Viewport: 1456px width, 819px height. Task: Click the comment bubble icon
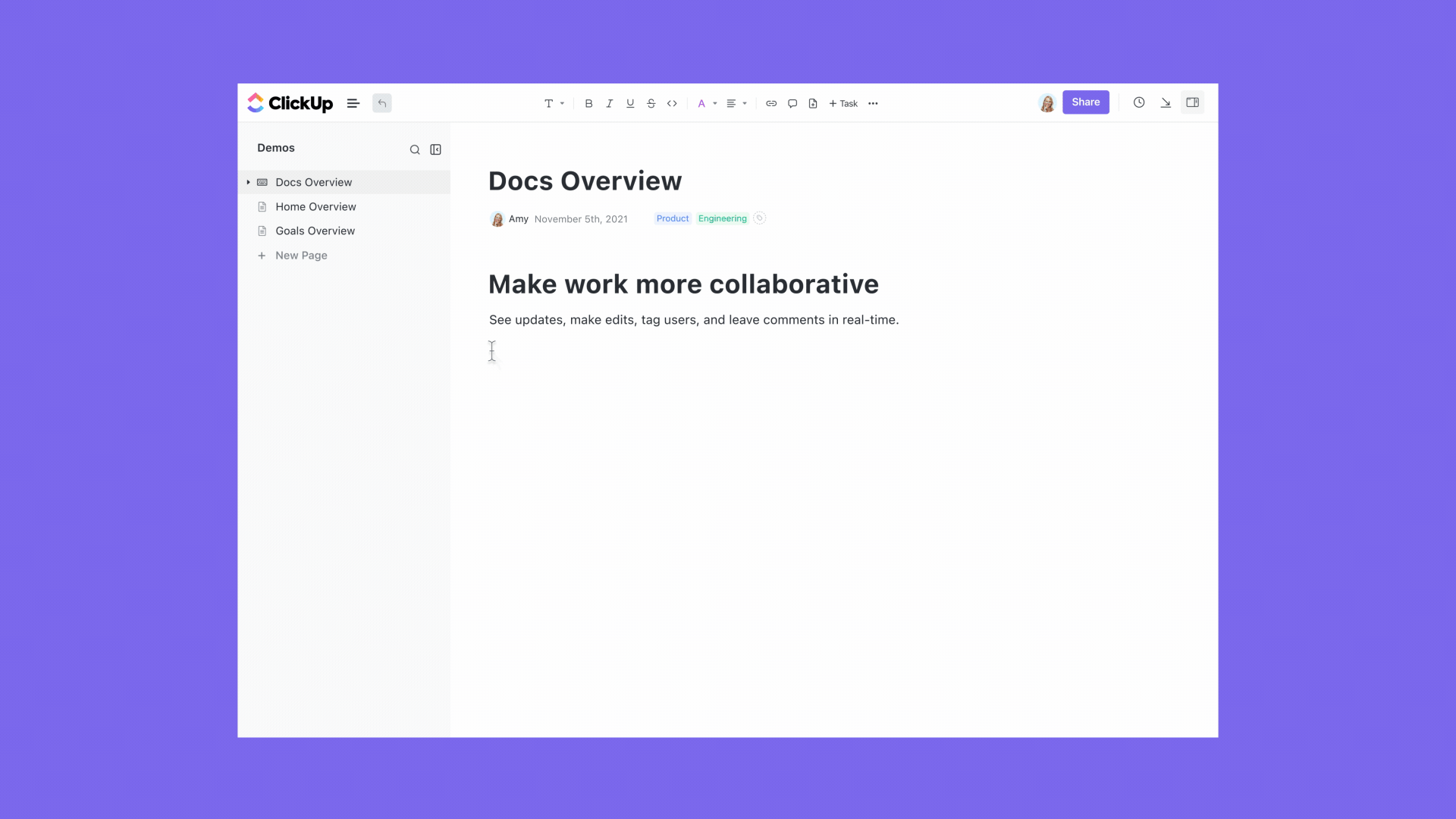[x=792, y=103]
